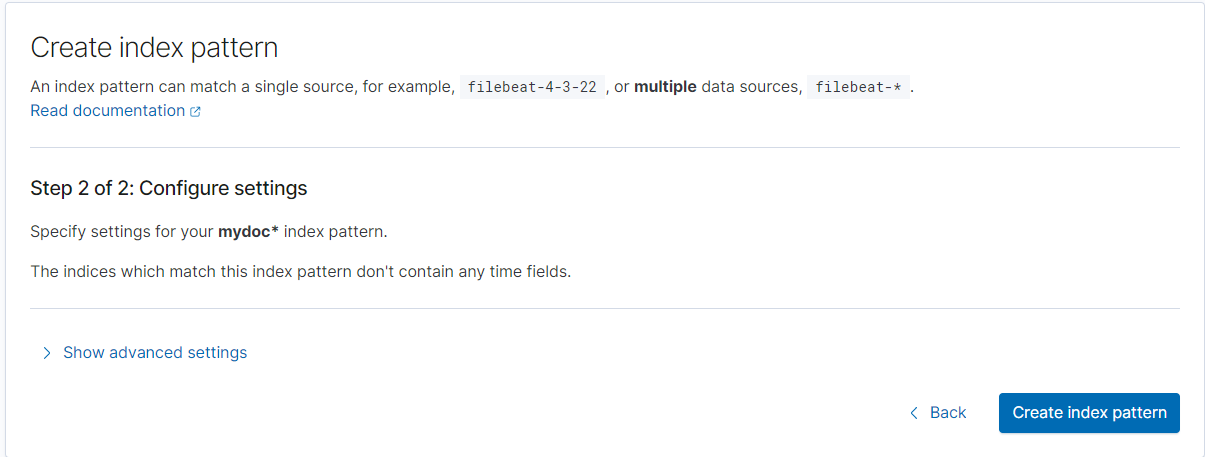Click the Step 2 of 2 heading
The image size is (1205, 457).
pyautogui.click(x=169, y=188)
